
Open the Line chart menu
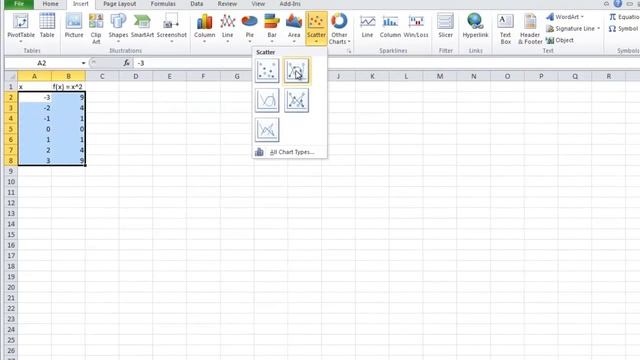pos(227,28)
